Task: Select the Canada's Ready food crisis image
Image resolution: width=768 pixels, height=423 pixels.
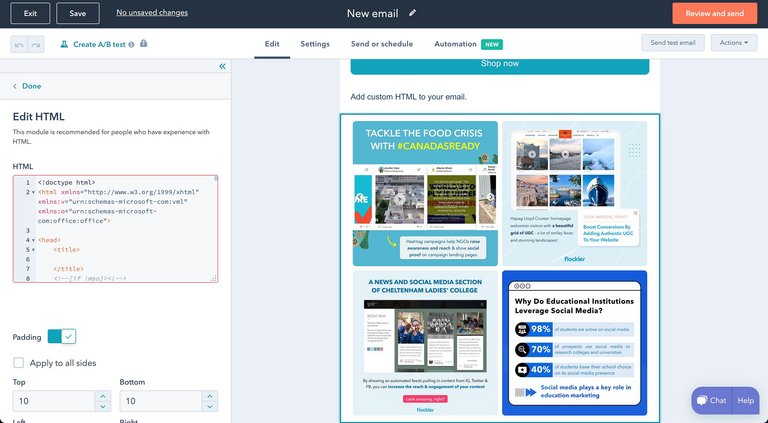Action: [425, 193]
